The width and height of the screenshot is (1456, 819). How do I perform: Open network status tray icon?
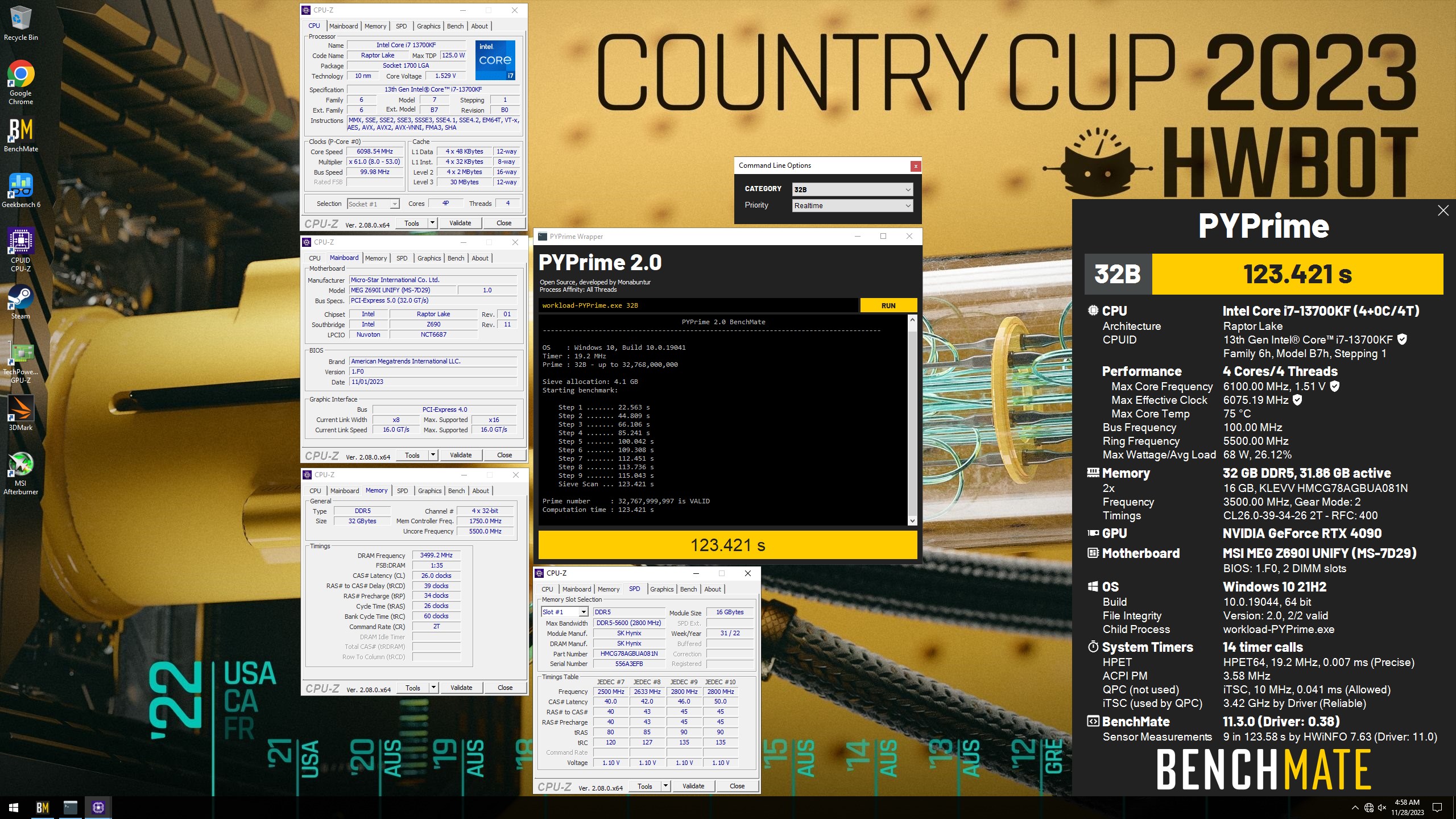coord(1369,807)
